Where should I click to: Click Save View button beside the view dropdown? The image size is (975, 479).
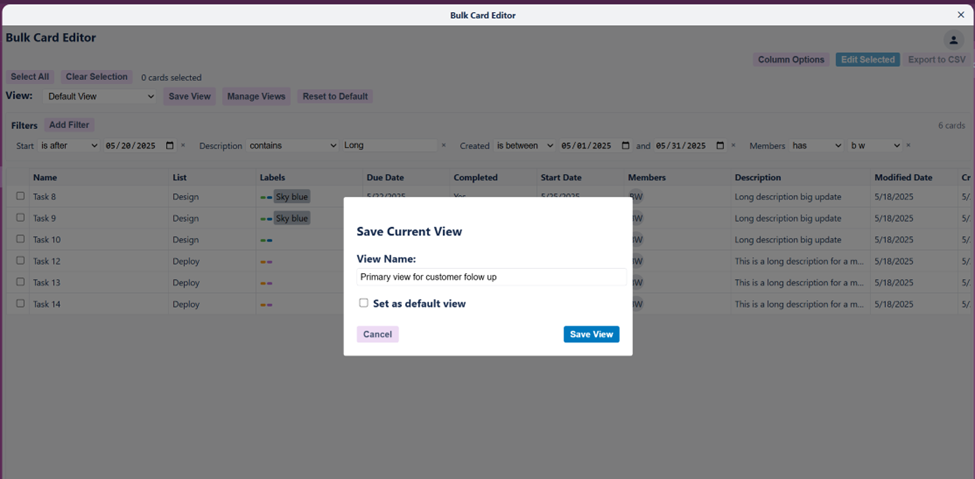(x=190, y=96)
